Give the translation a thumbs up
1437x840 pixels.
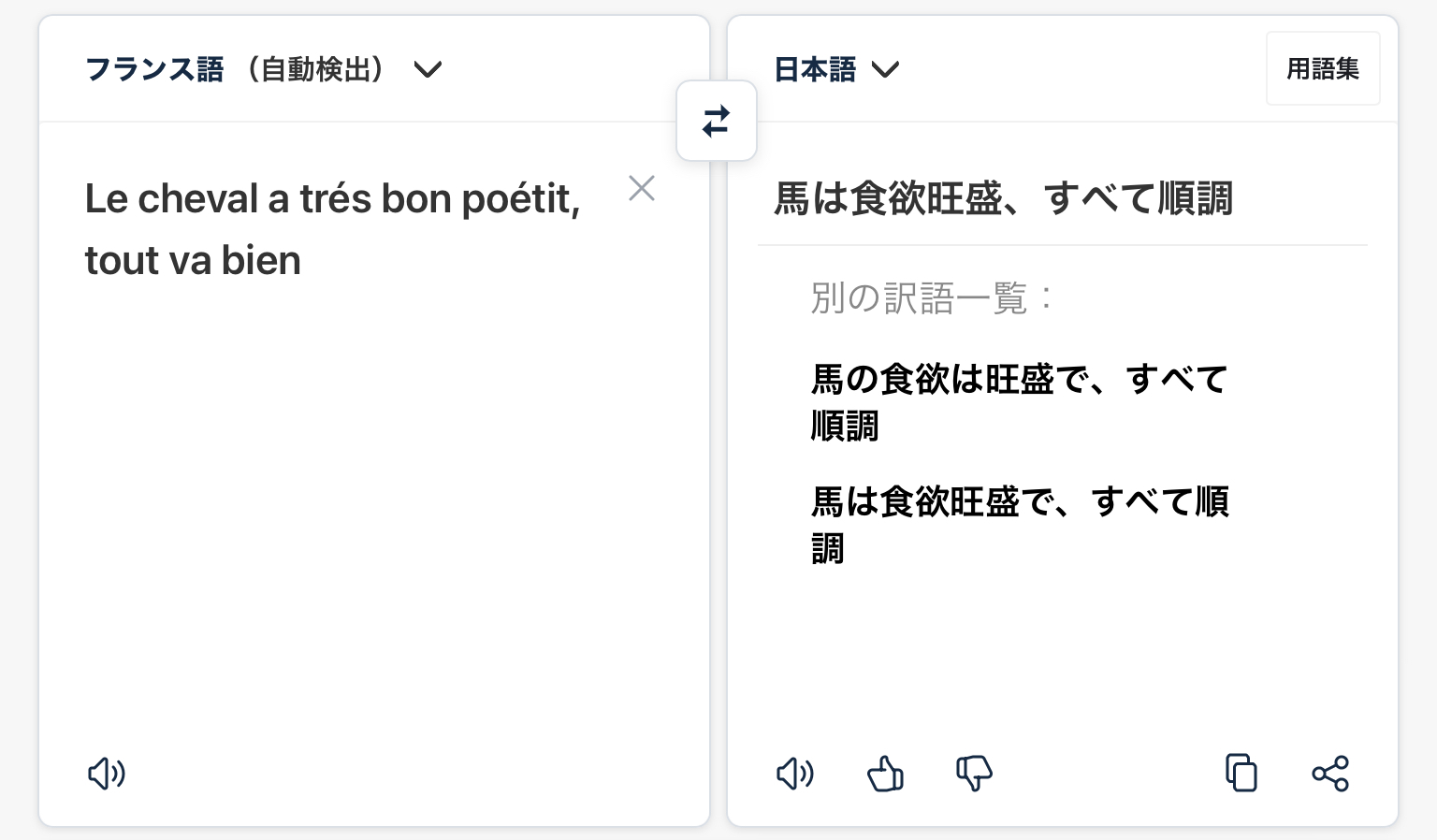(885, 774)
